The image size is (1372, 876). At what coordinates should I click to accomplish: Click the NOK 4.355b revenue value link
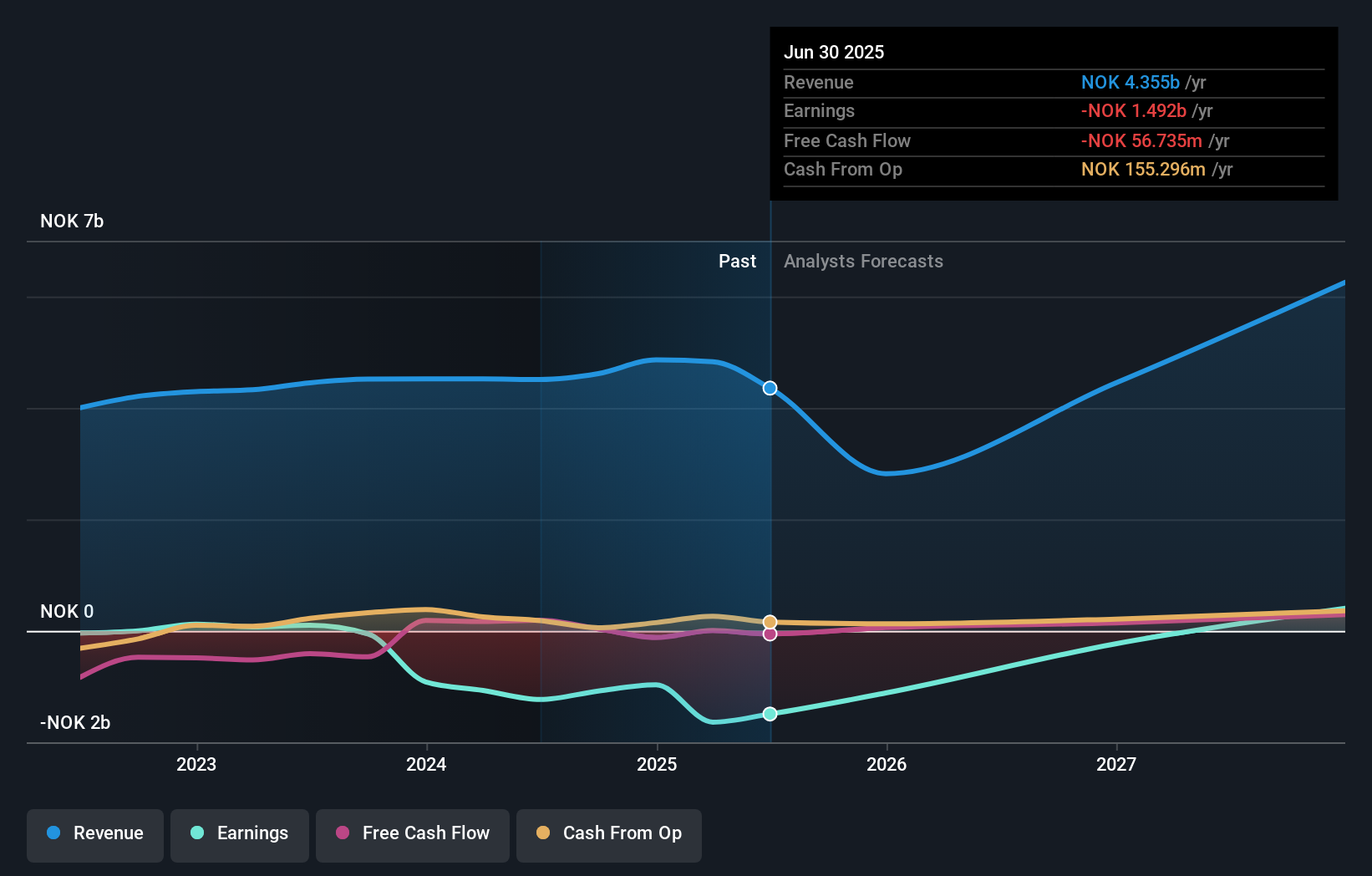pos(1131,83)
